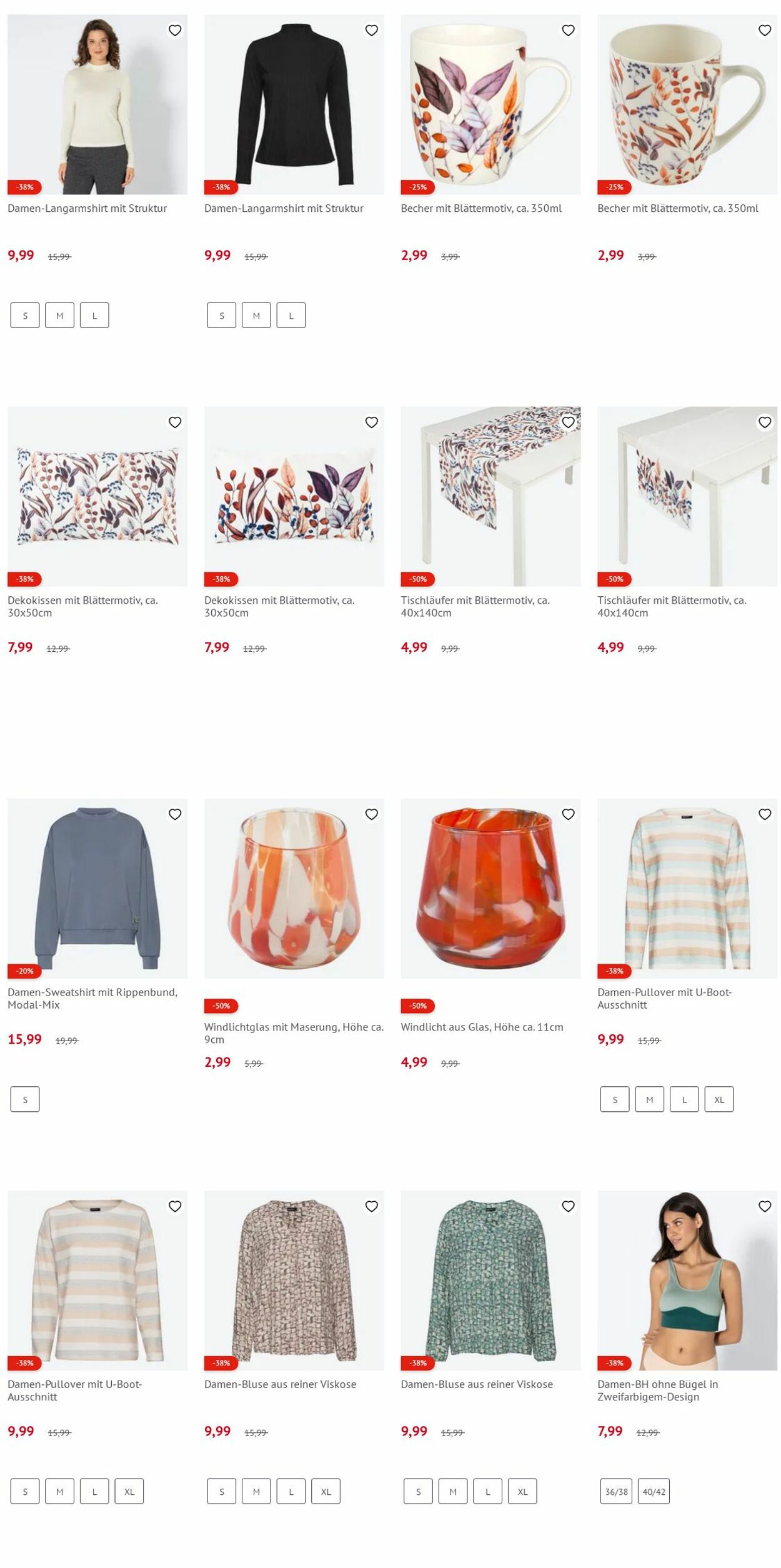The width and height of the screenshot is (781, 1568).
Task: Favorite the white Damen-Langarmshirt with heart icon
Action: point(175,30)
